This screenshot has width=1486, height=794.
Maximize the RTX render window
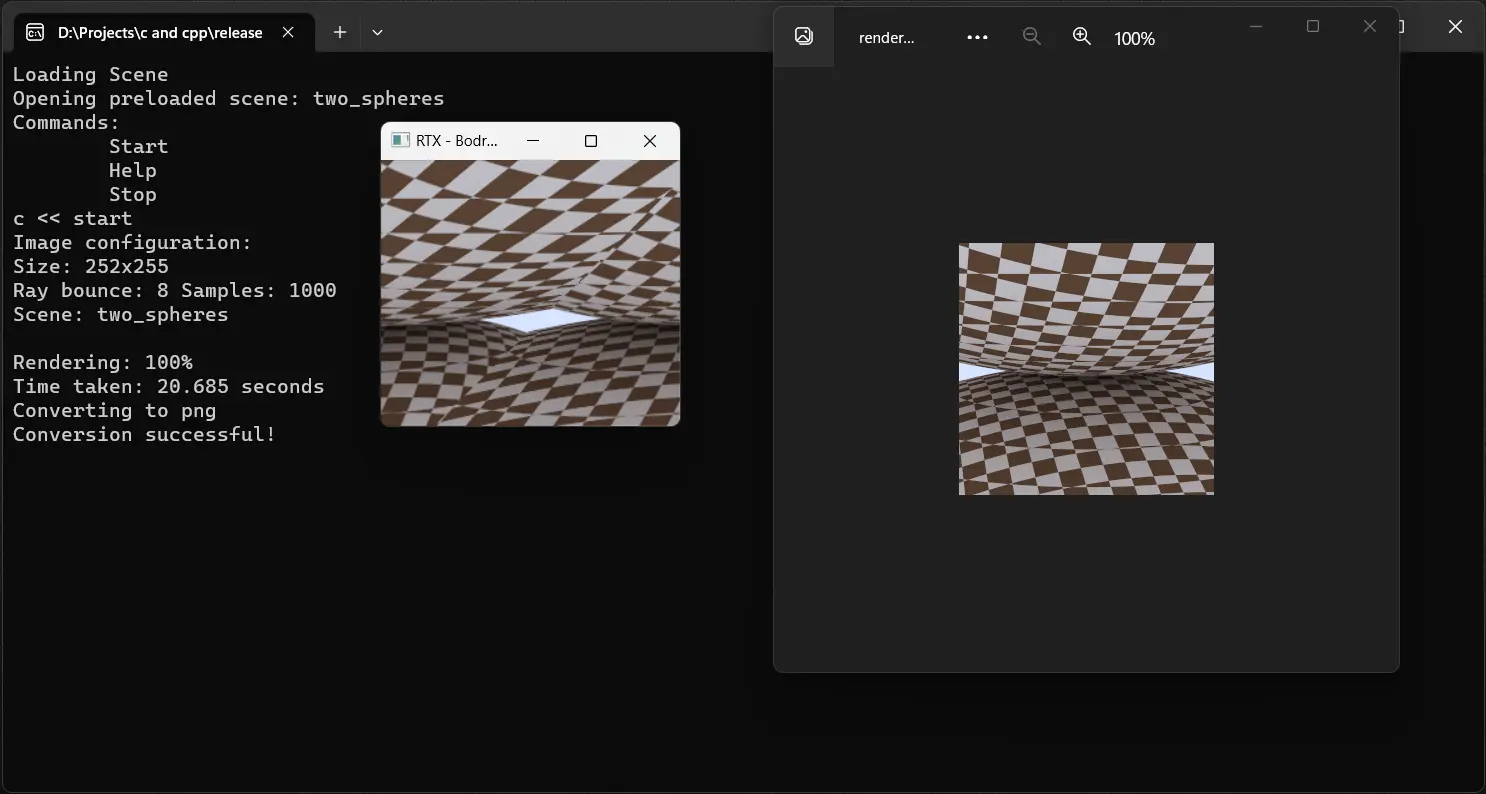pyautogui.click(x=591, y=141)
